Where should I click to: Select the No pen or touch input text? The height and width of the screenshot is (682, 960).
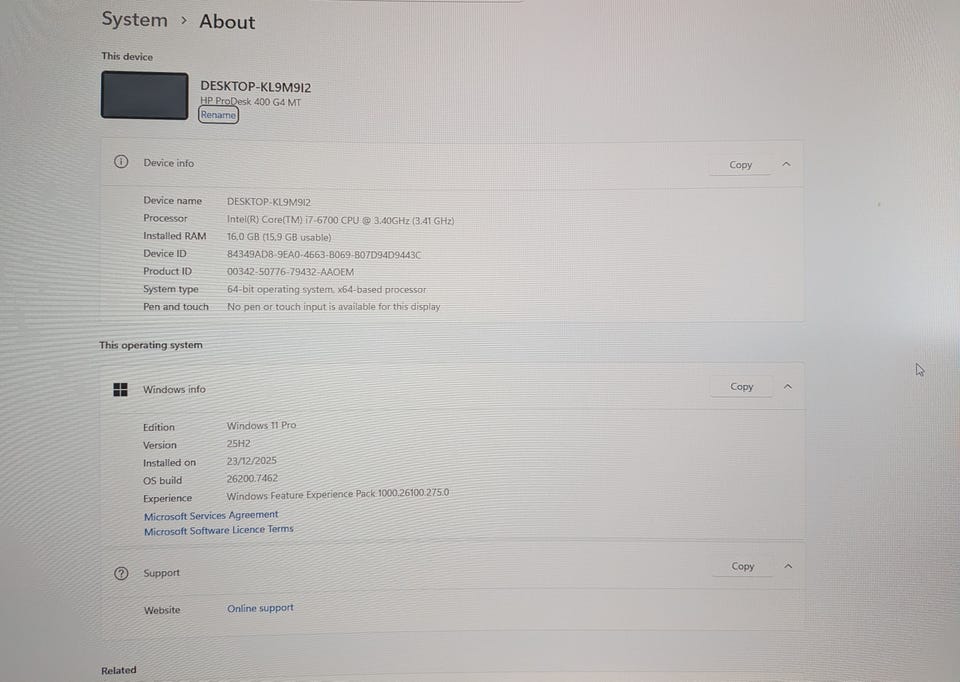334,307
